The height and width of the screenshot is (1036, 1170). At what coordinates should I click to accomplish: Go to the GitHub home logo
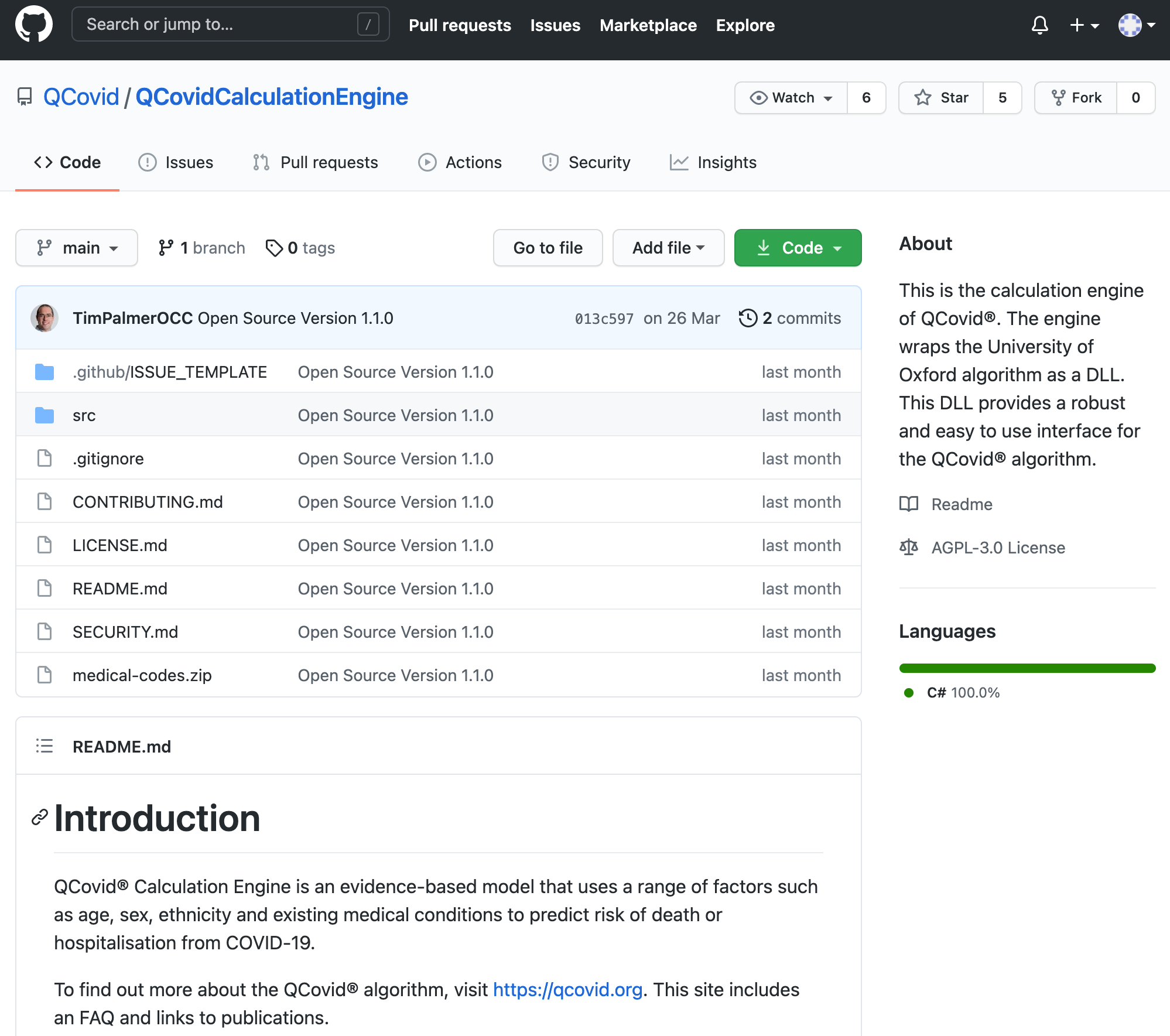click(33, 25)
